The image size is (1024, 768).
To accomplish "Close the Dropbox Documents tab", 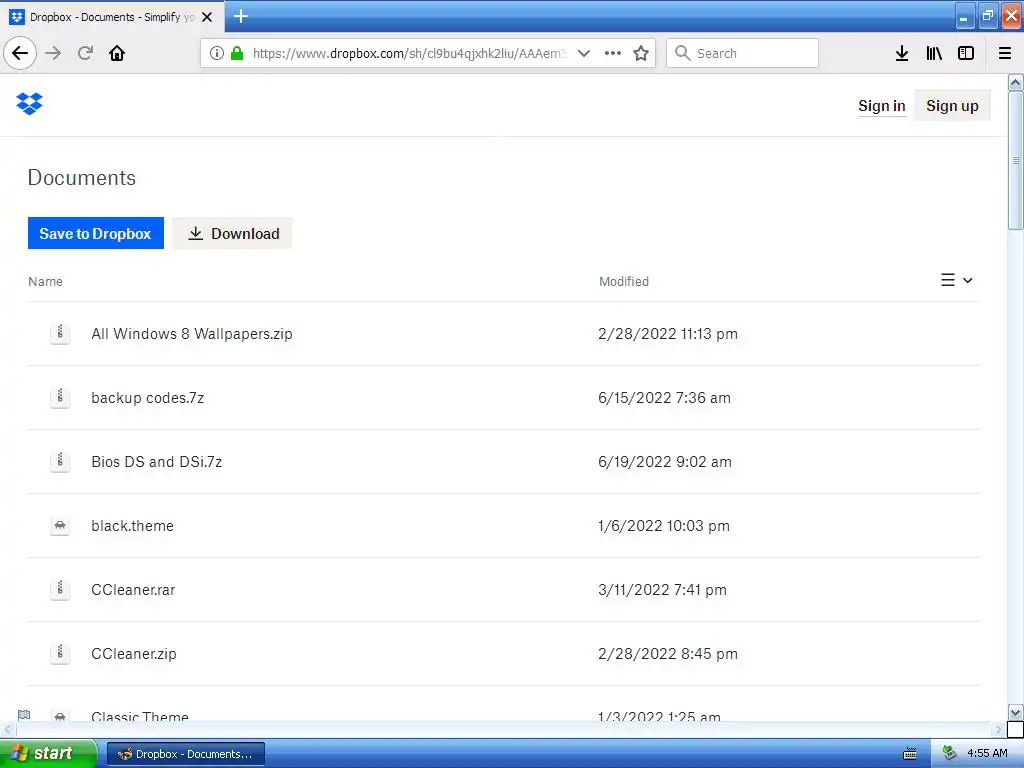I will point(207,17).
